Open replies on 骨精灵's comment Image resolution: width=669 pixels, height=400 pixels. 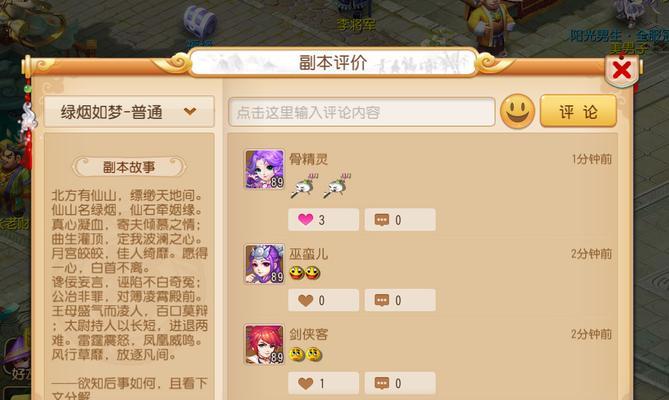(400, 220)
